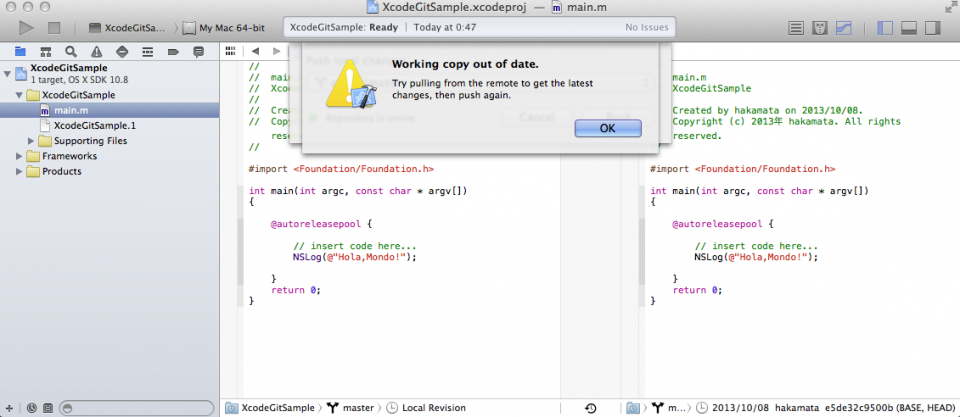Click OK in the out-of-date alert
This screenshot has height=417, width=960.
pos(607,128)
